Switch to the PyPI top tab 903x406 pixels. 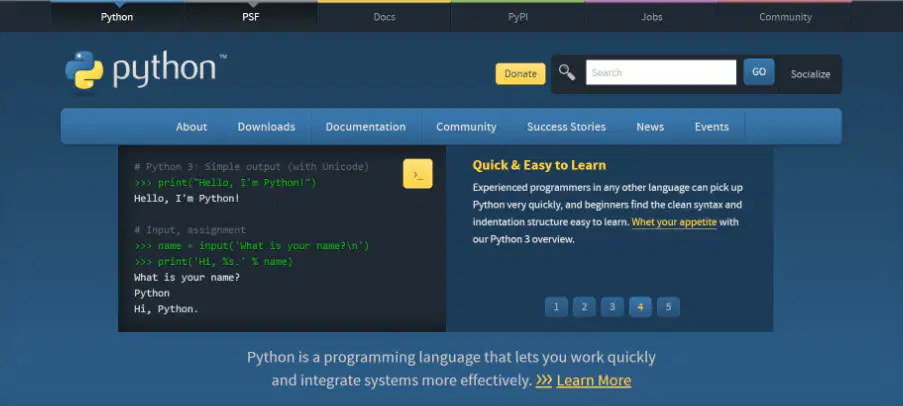pyautogui.click(x=518, y=17)
